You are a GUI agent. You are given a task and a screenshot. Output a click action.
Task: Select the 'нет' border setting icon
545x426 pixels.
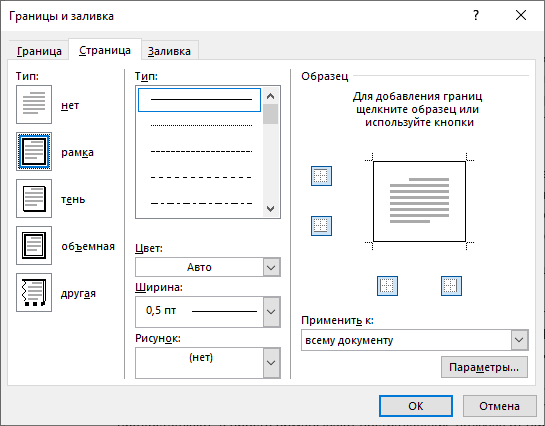[x=34, y=105]
